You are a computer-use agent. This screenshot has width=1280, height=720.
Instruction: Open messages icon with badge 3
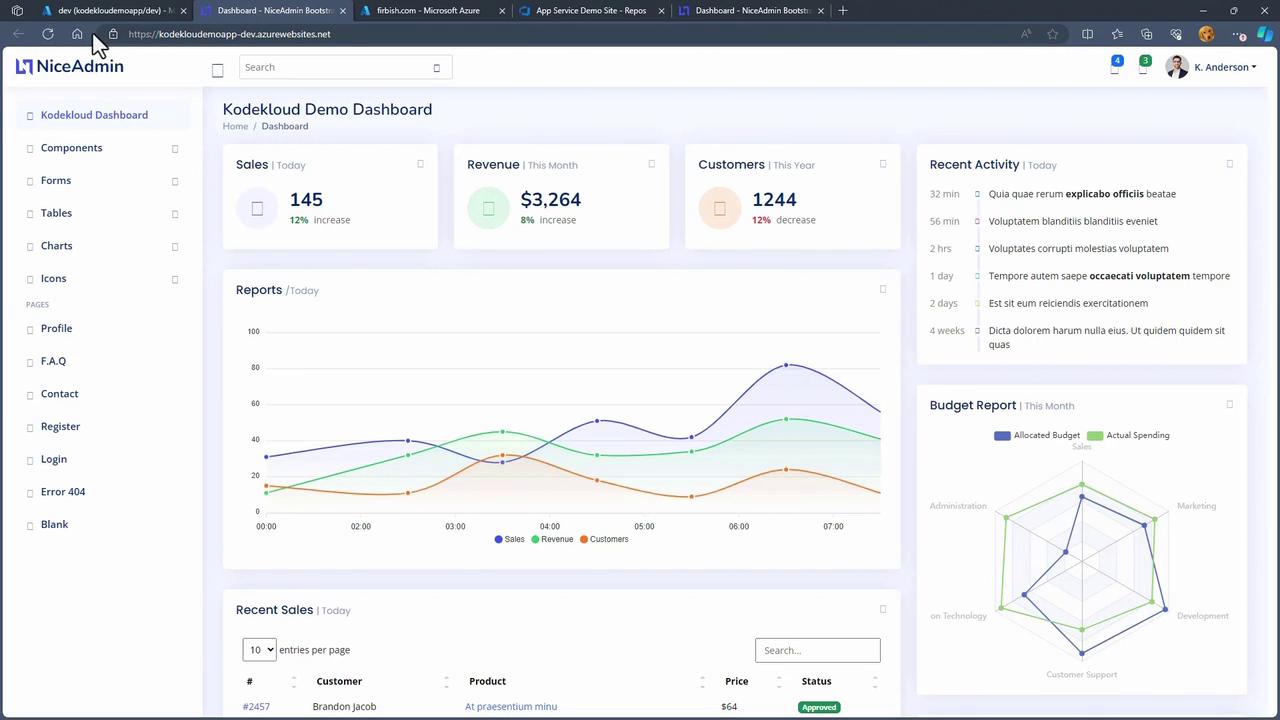1143,68
